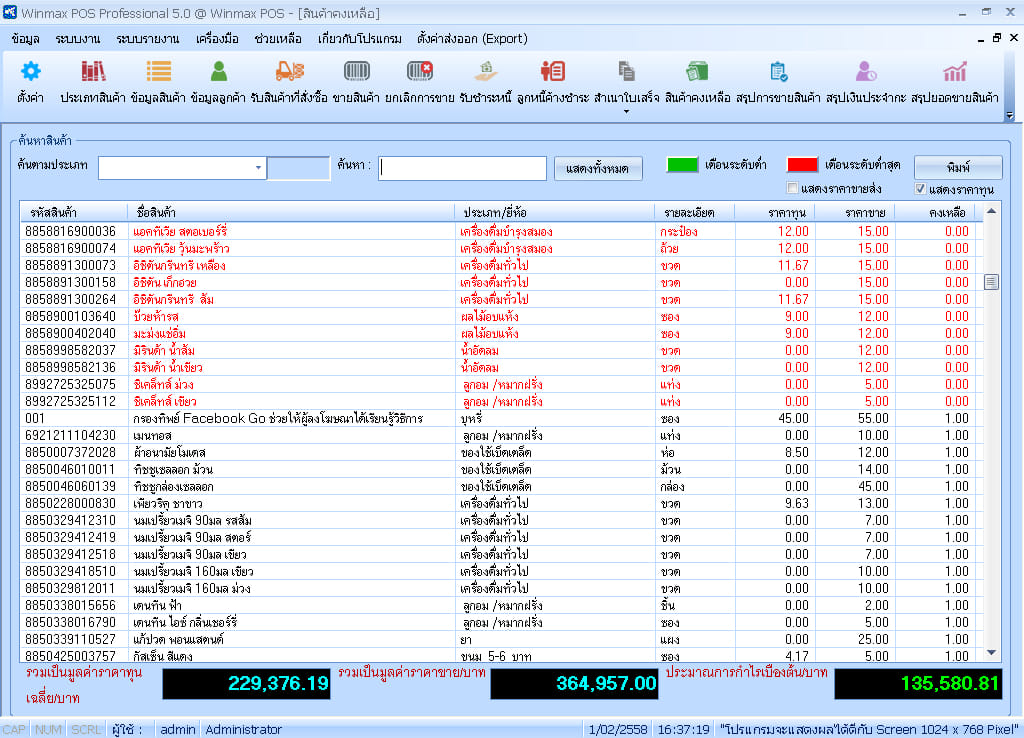This screenshot has height=738, width=1024.
Task: Select row with code 8858816900036
Action: [x=501, y=231]
